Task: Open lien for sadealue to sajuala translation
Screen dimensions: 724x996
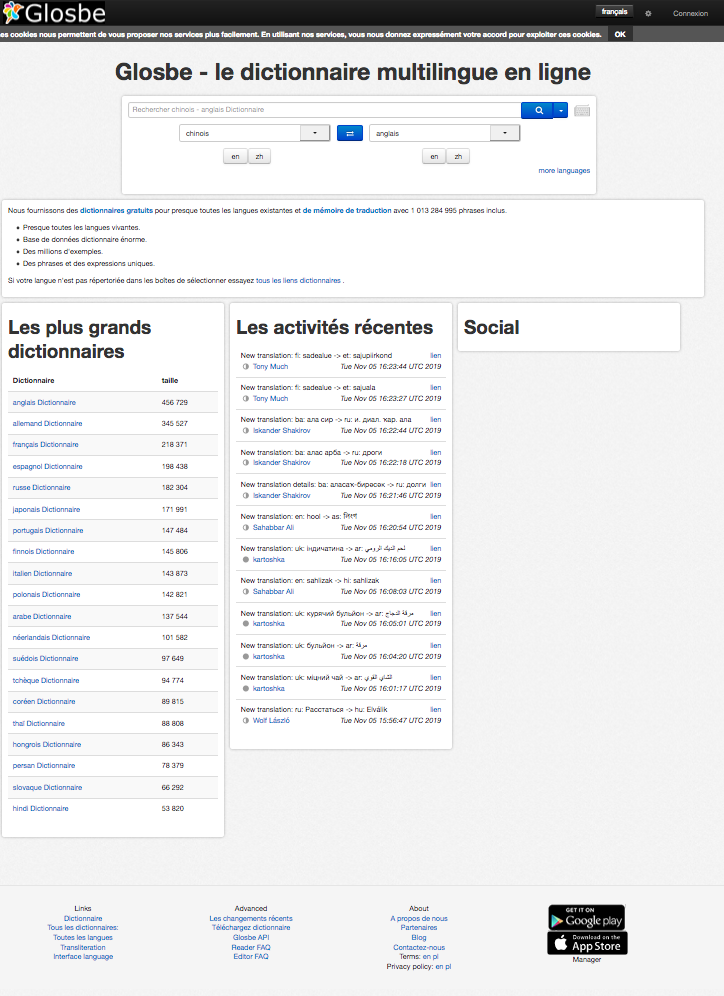Action: click(x=435, y=387)
